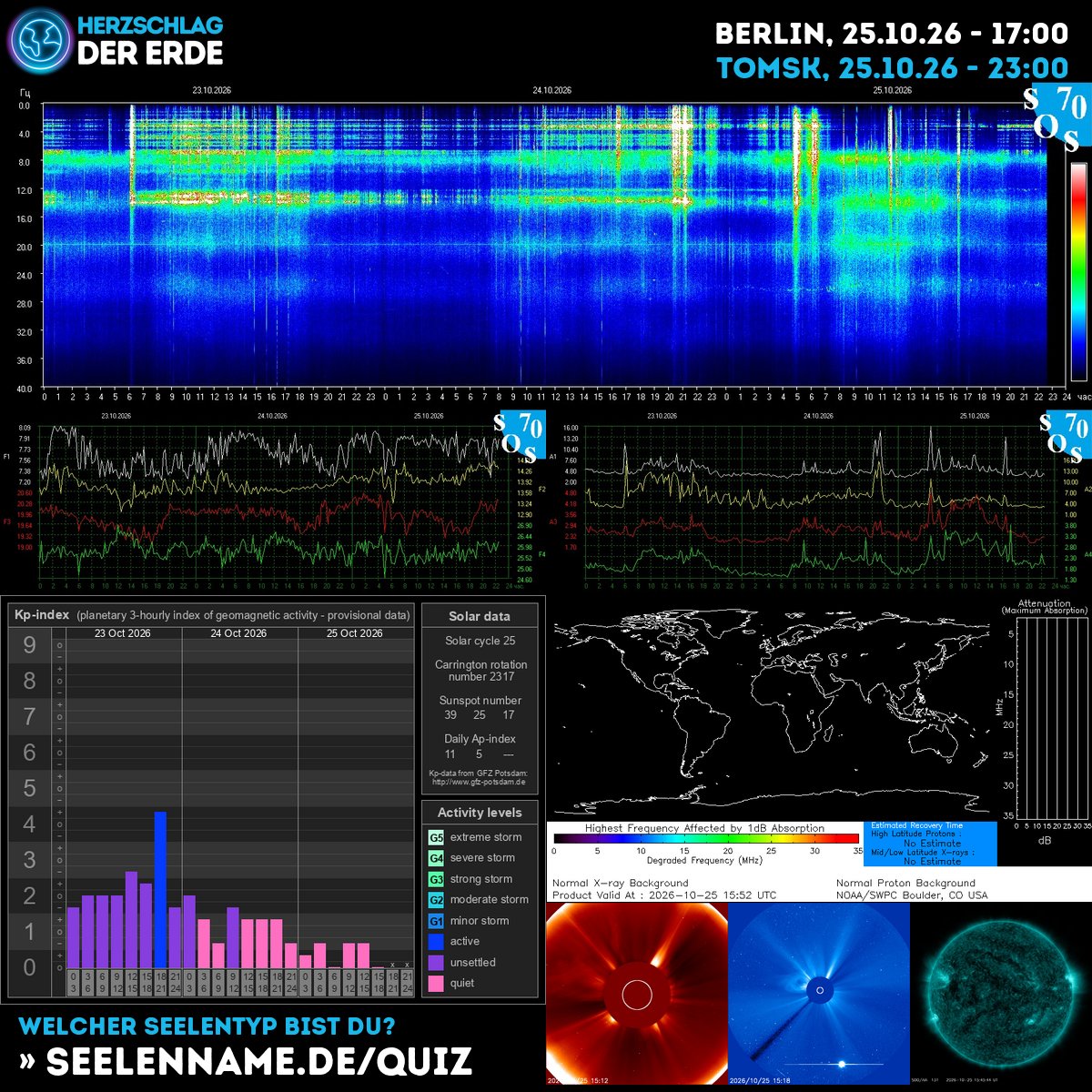Screen dimensions: 1092x1092
Task: Select the 25 Oct 2026 Kp column header
Action: pos(355,633)
